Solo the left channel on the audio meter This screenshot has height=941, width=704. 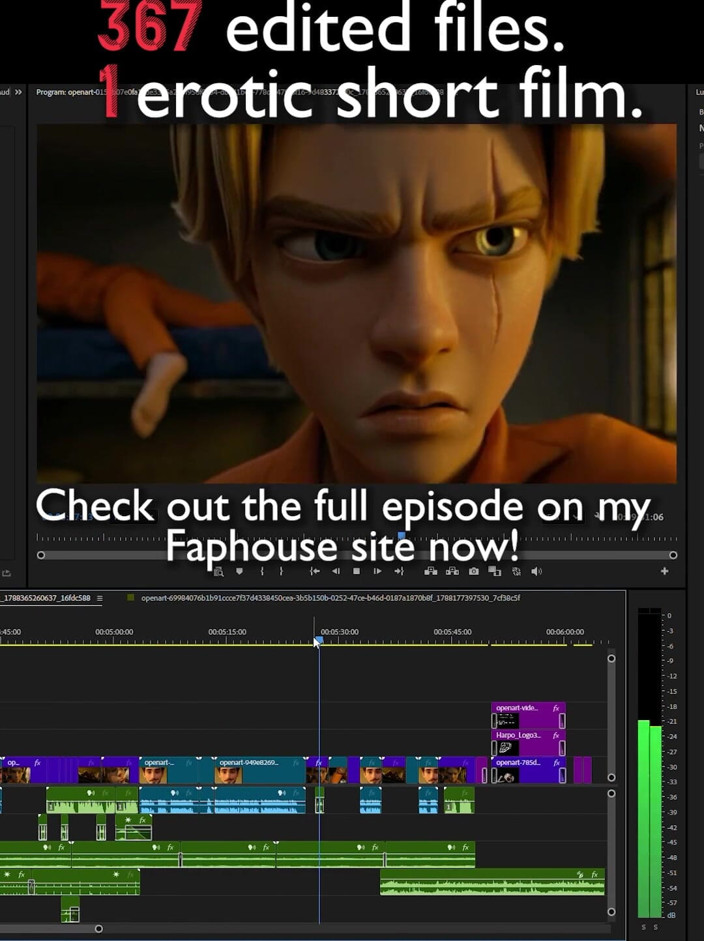coord(644,927)
